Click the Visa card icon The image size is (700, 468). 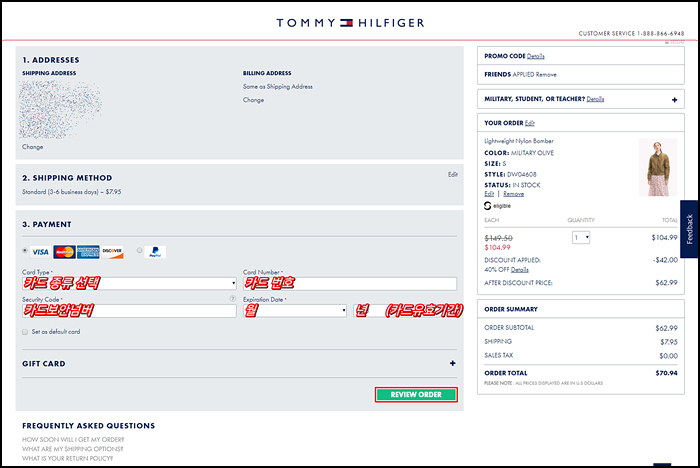pyautogui.click(x=40, y=252)
